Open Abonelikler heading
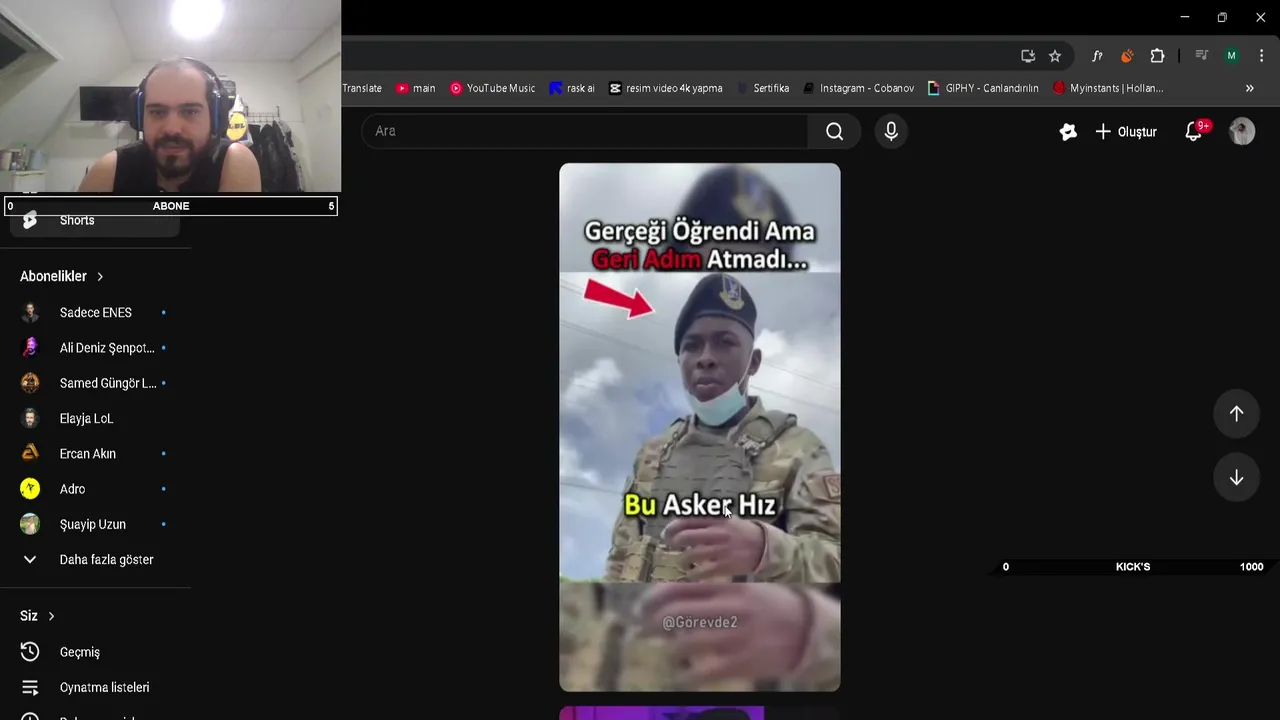The image size is (1280, 720). tap(53, 276)
